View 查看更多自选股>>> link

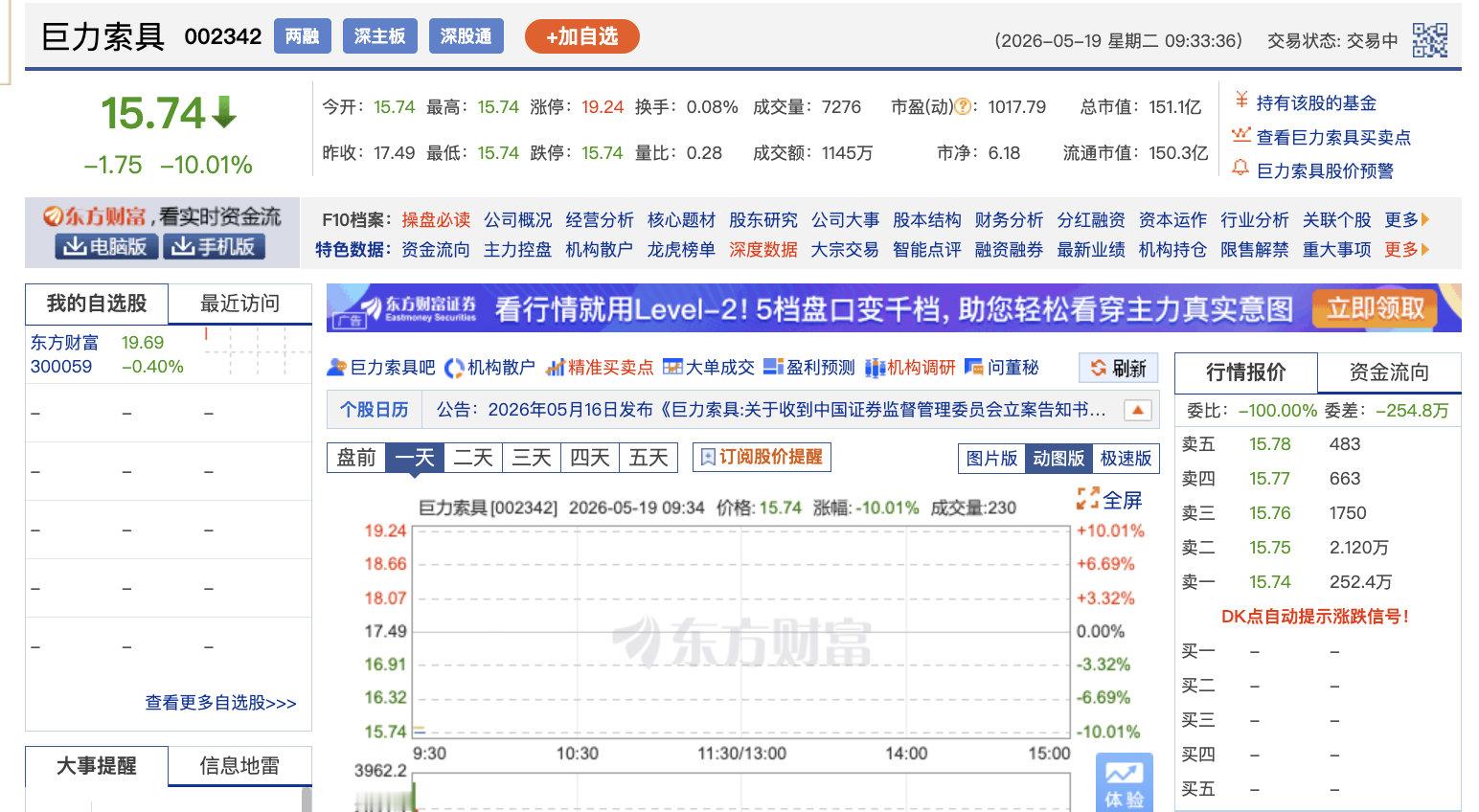pyautogui.click(x=221, y=703)
